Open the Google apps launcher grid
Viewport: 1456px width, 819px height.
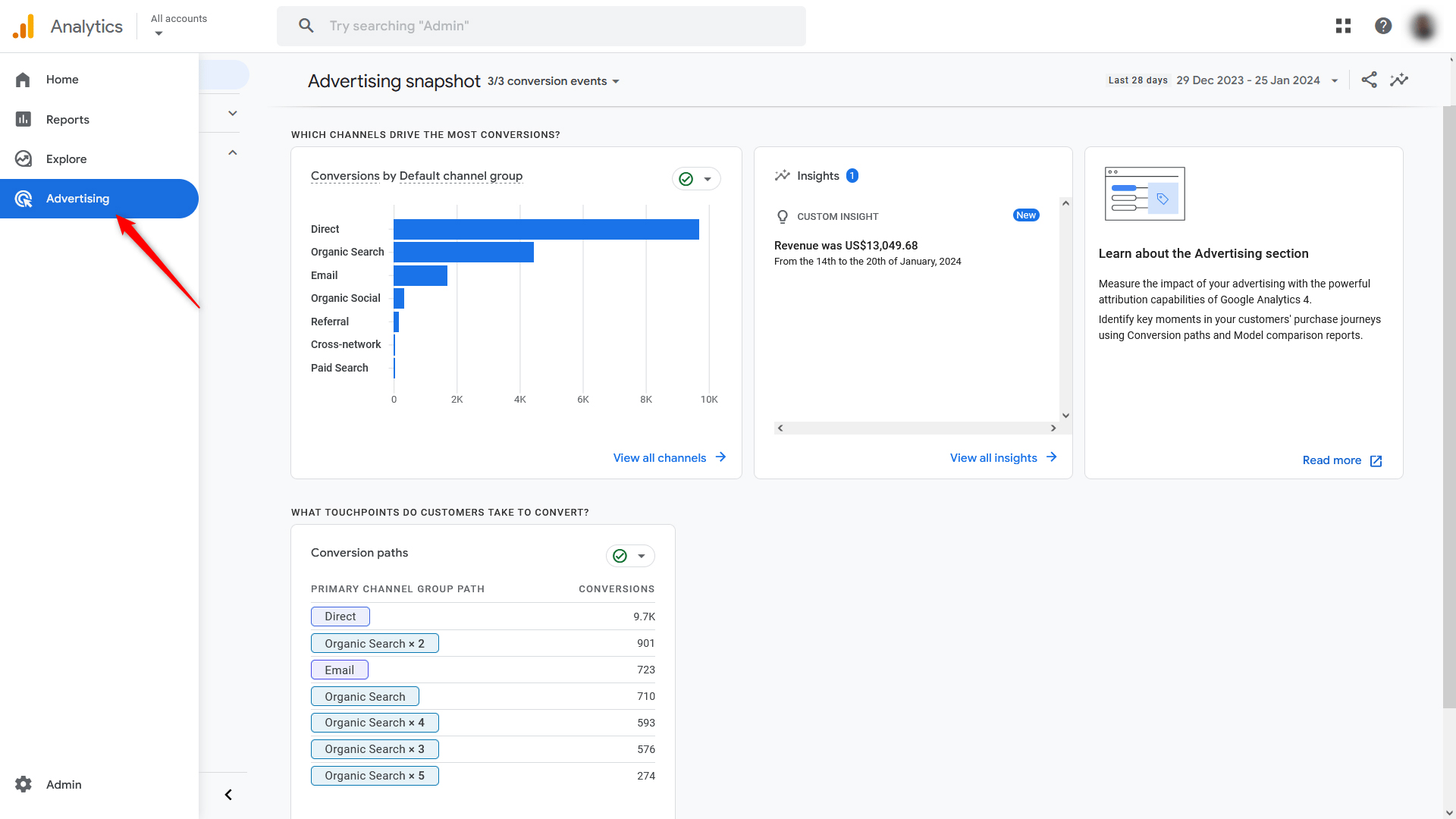click(x=1343, y=25)
